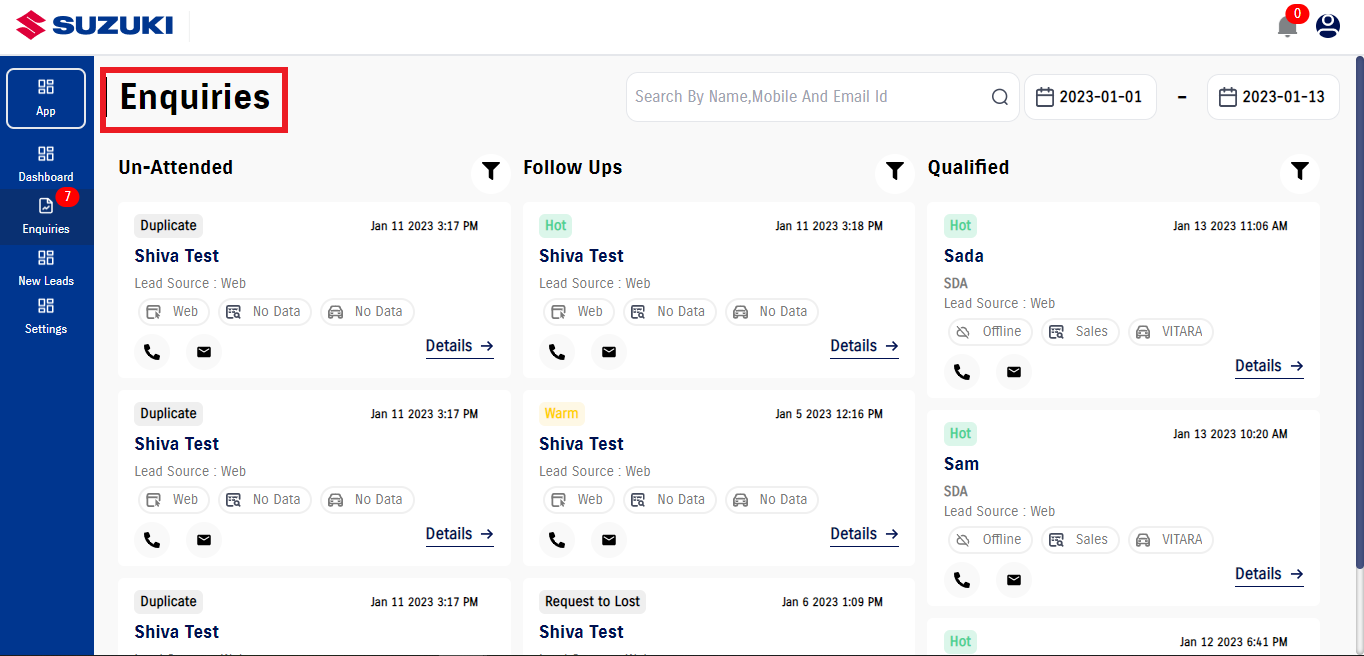The width and height of the screenshot is (1364, 656).
Task: Click Hot tag on Sada card
Action: pyautogui.click(x=960, y=226)
